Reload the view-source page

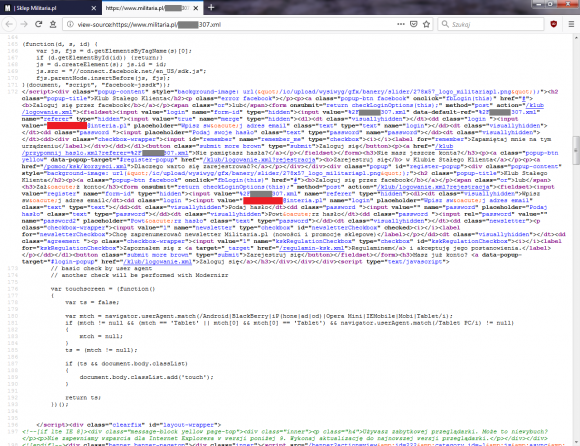38,24
